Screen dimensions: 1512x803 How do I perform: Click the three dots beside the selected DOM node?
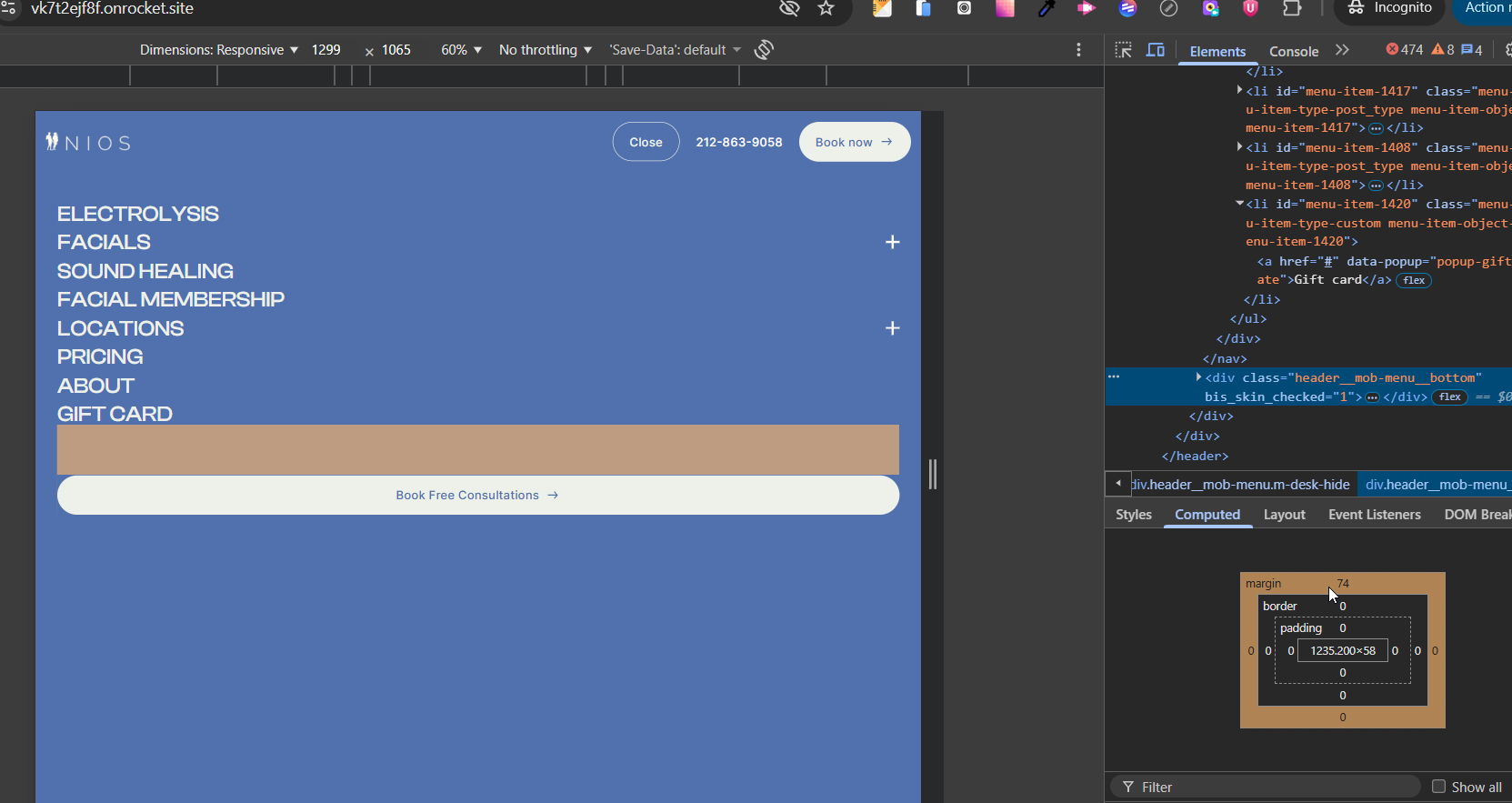point(1114,376)
